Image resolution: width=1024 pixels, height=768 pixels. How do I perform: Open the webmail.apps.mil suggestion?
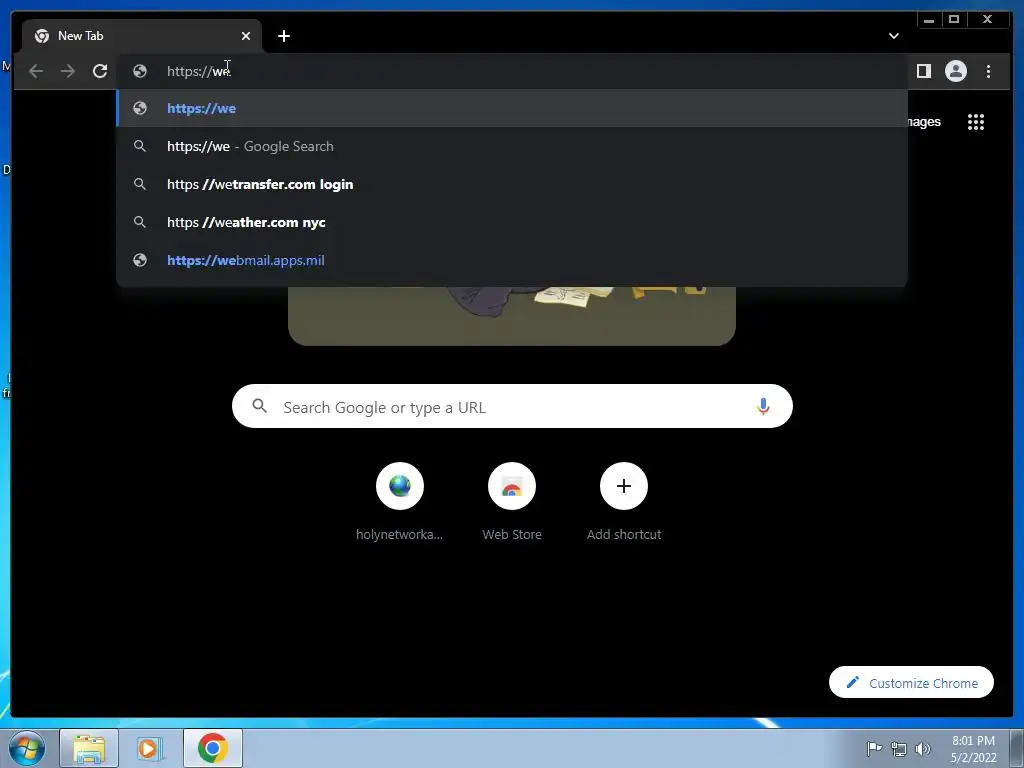[x=512, y=260]
